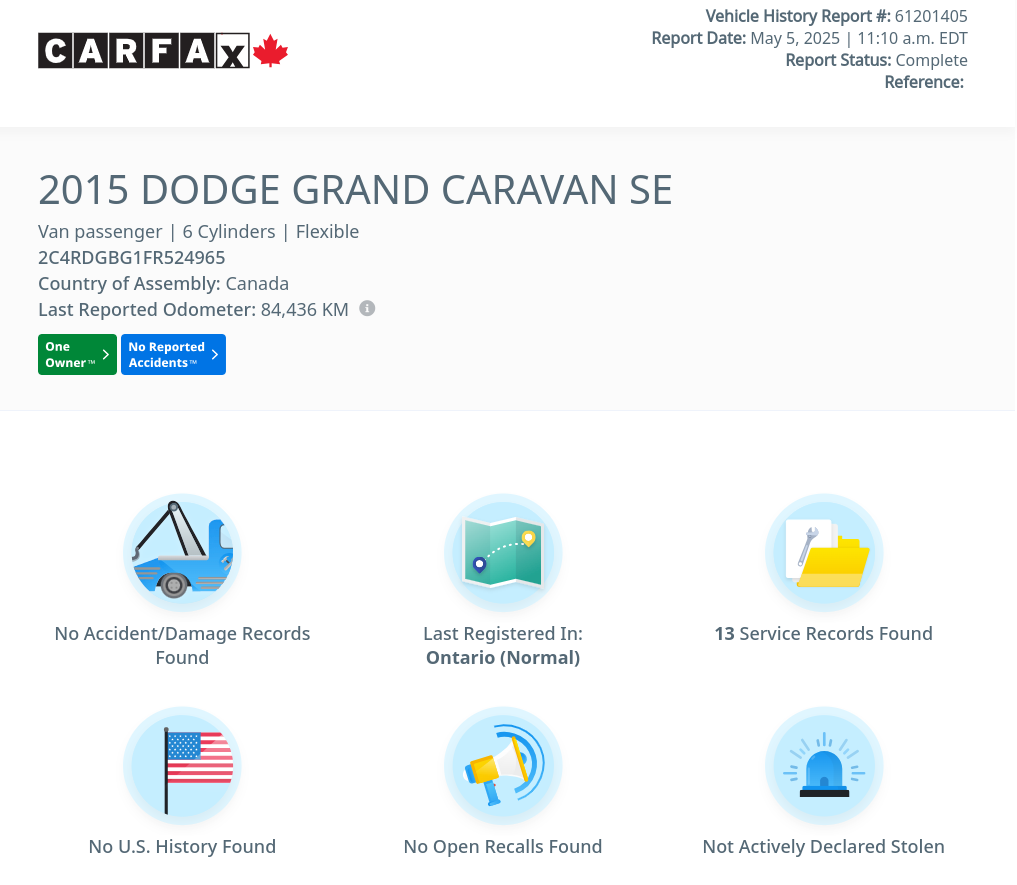Click 'No Accident/Damage Records Found' text

tap(182, 646)
